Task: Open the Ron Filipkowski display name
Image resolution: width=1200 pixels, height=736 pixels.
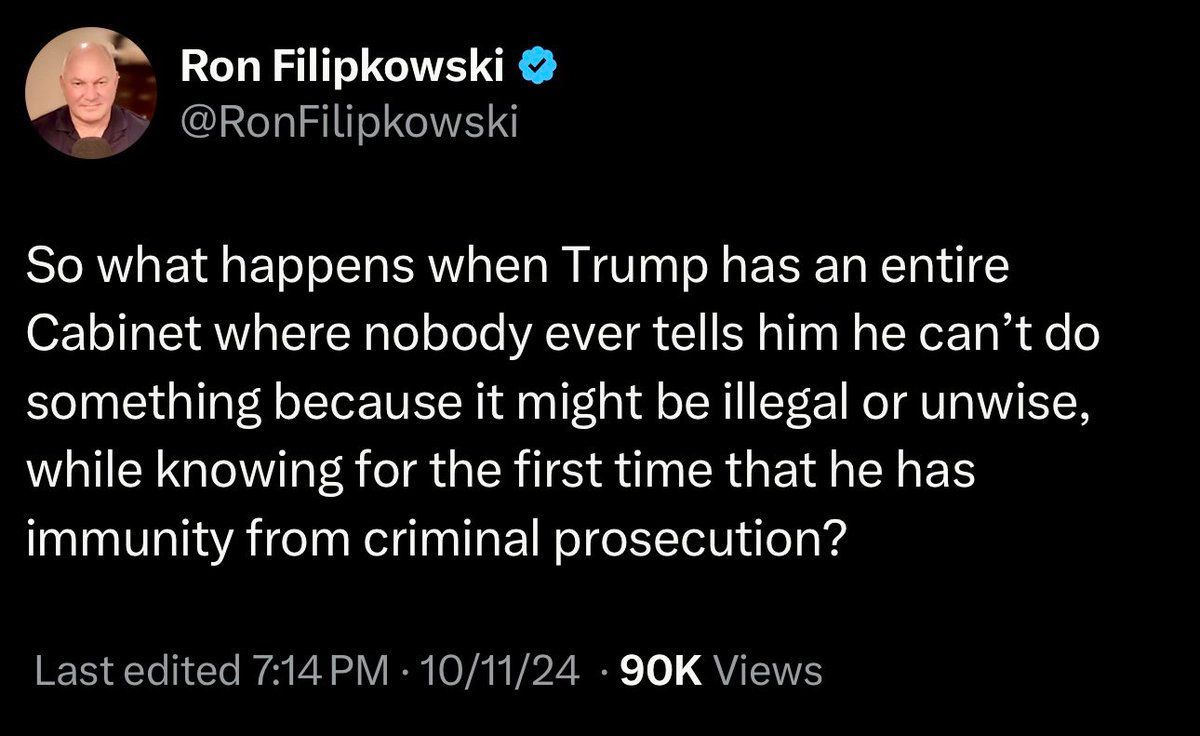Action: 343,68
